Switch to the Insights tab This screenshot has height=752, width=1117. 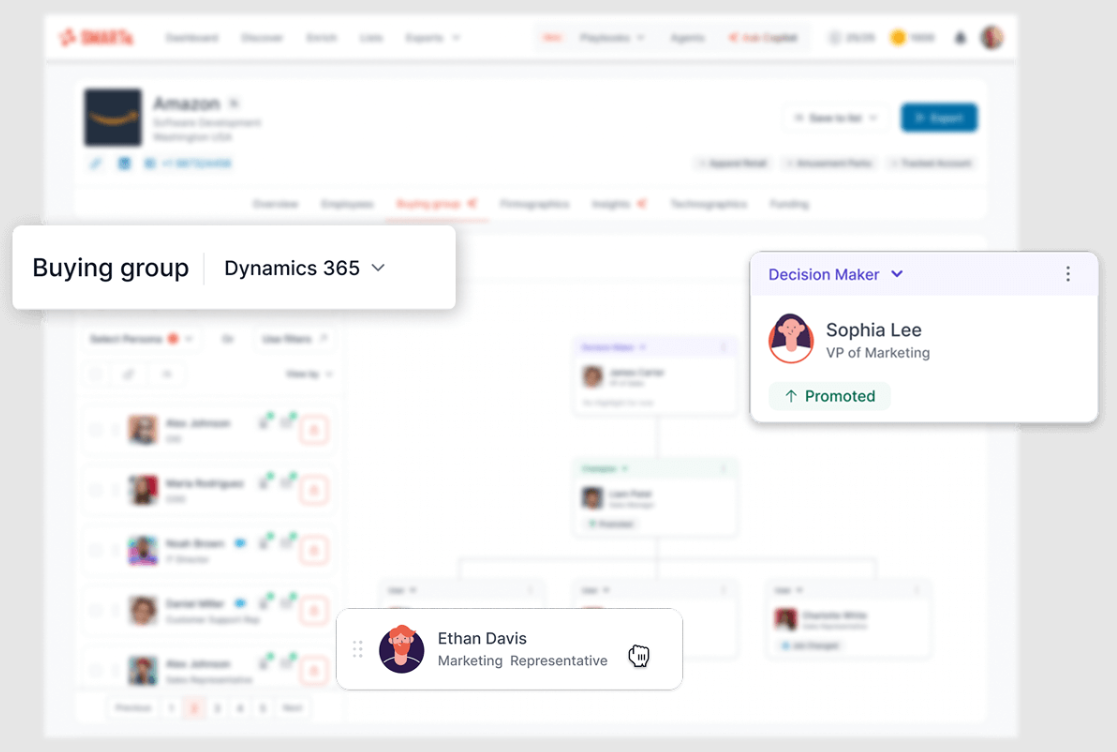pos(618,204)
